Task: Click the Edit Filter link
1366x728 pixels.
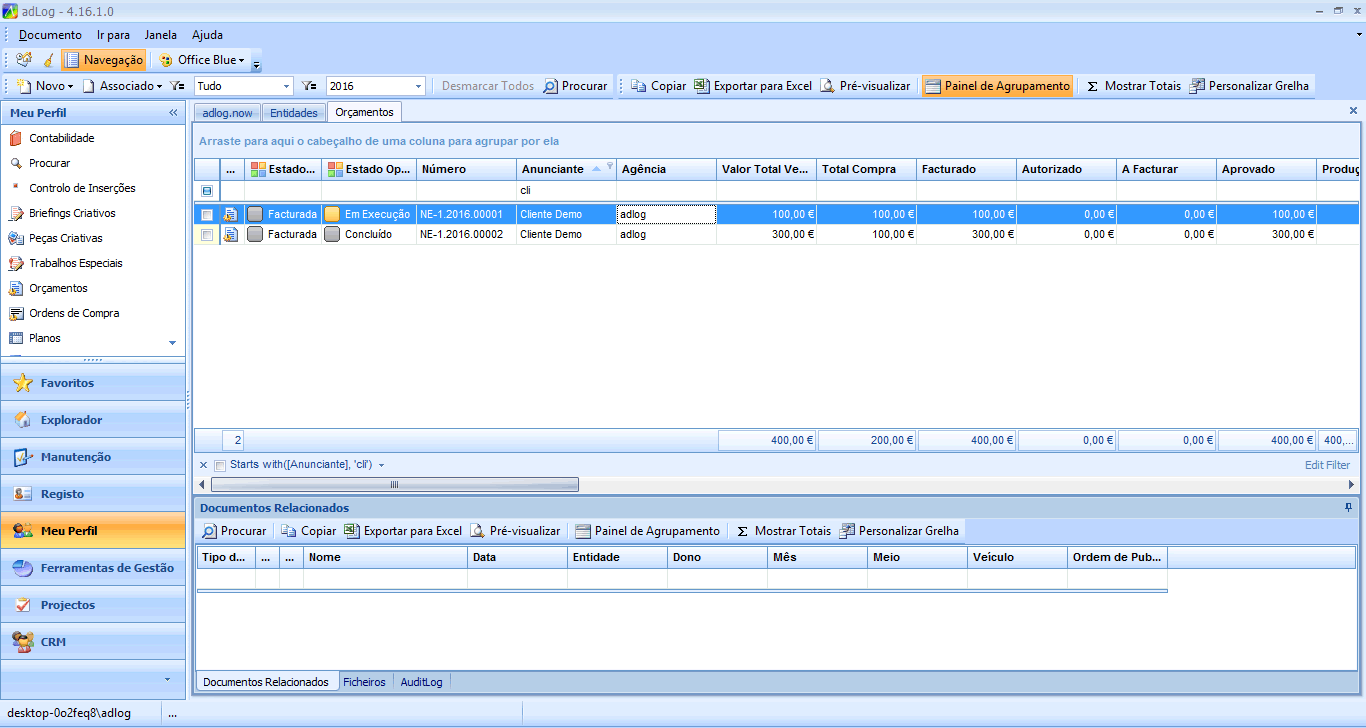Action: 1326,465
